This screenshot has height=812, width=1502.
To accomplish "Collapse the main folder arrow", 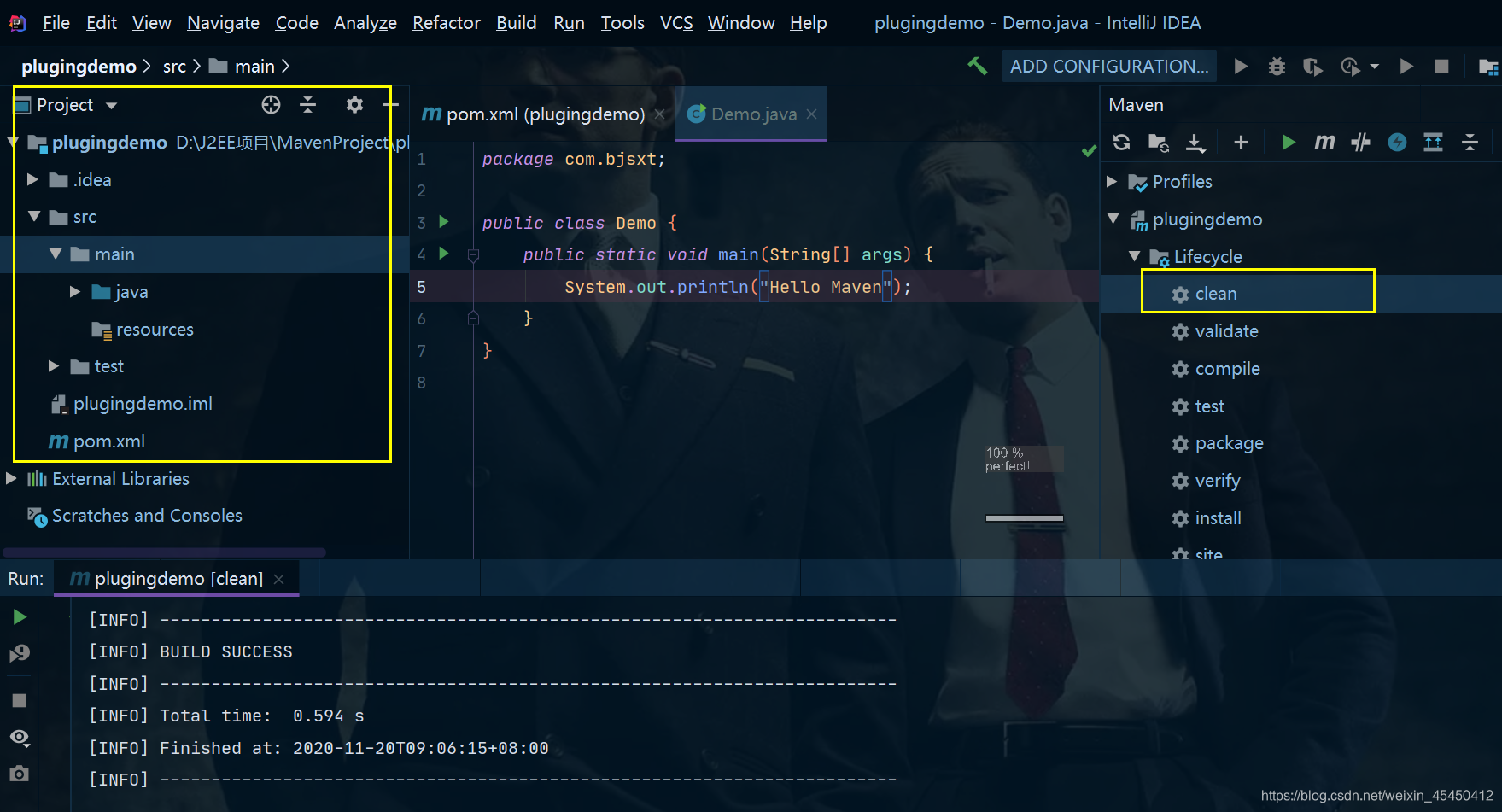I will (x=56, y=254).
